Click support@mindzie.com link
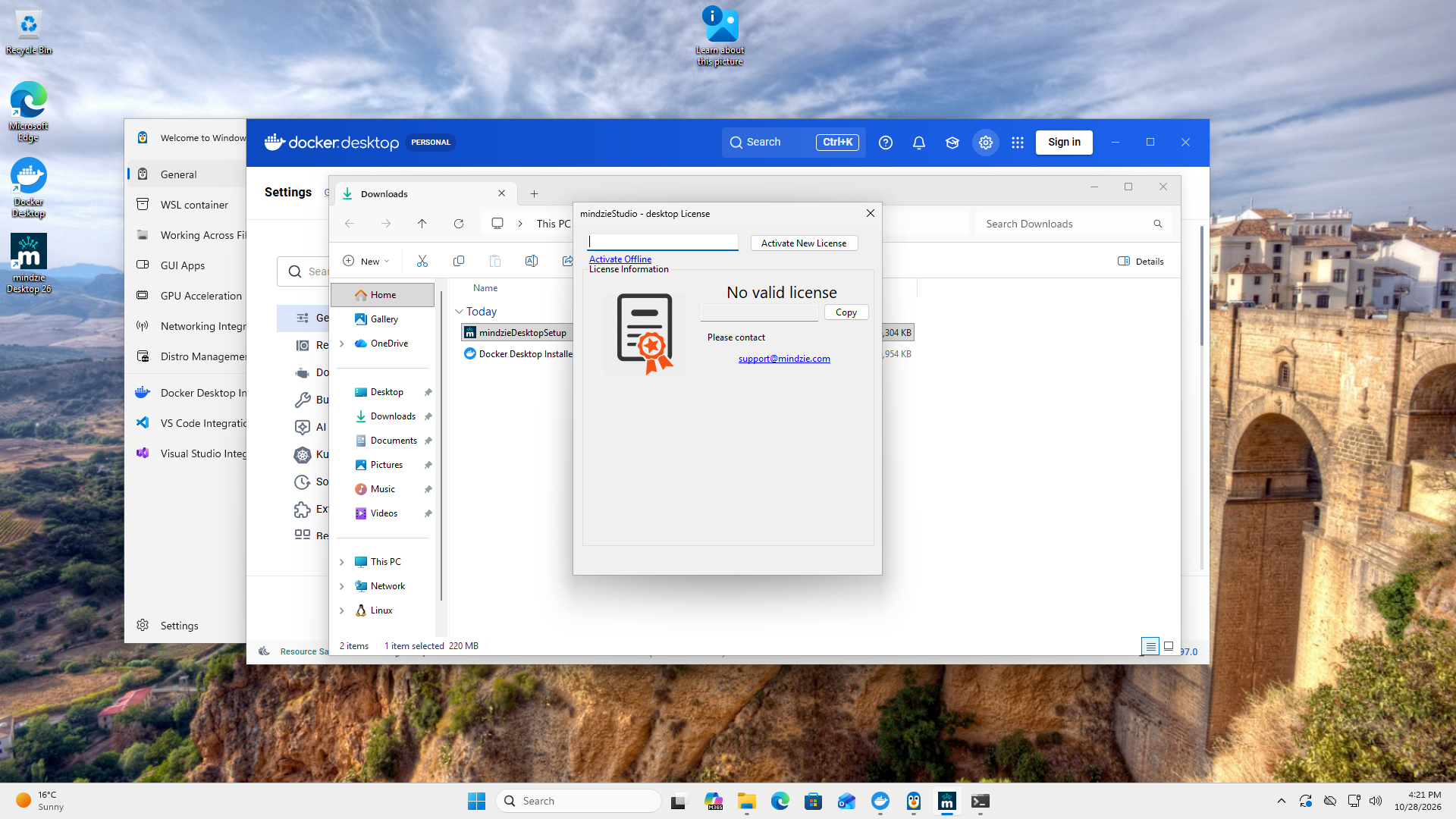The width and height of the screenshot is (1456, 819). pos(784,359)
